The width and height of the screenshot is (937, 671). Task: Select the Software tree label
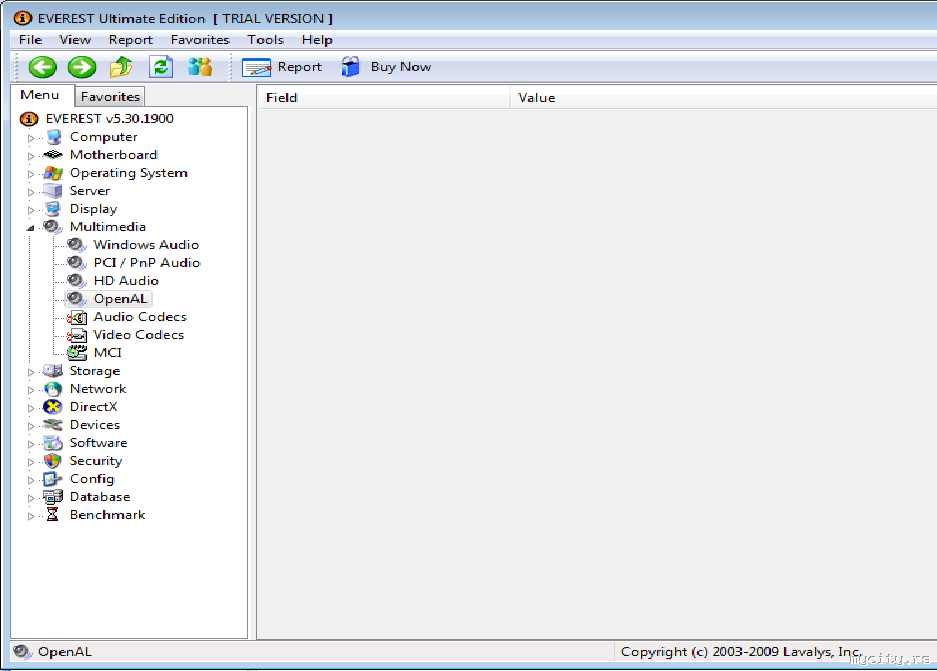coord(98,443)
